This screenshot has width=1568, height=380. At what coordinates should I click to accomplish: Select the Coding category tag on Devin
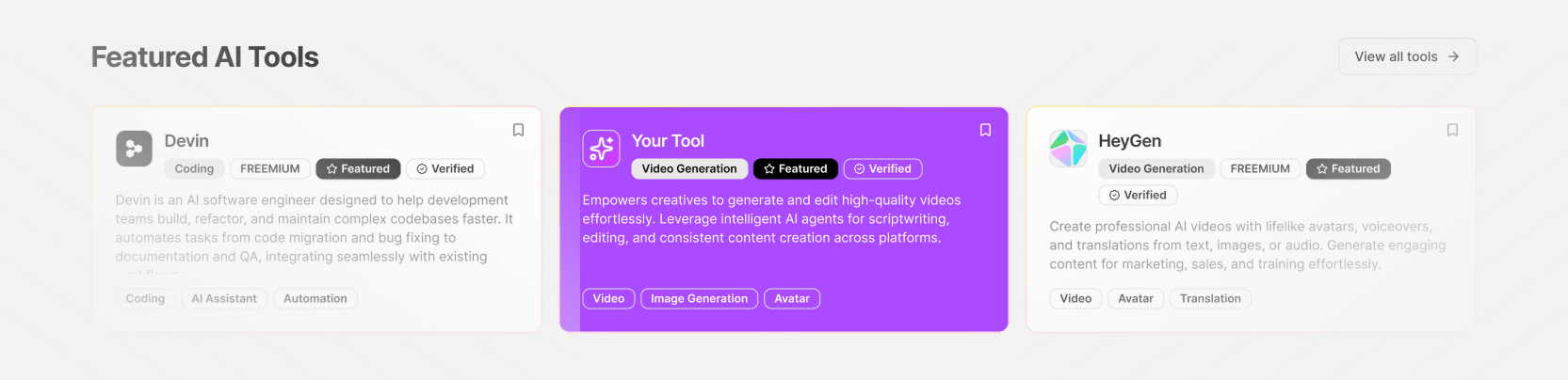[194, 169]
